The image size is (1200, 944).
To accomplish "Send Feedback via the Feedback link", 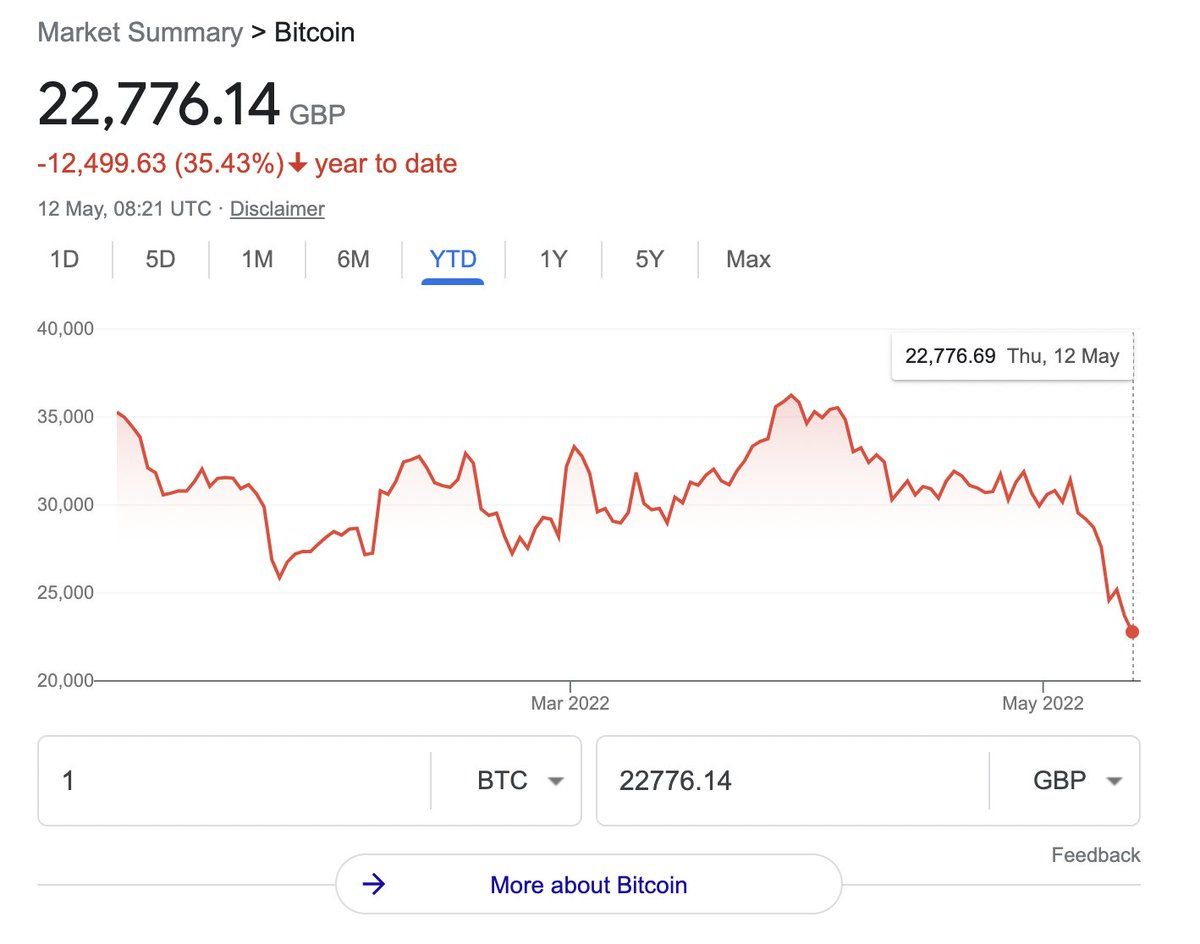I will click(x=1095, y=855).
